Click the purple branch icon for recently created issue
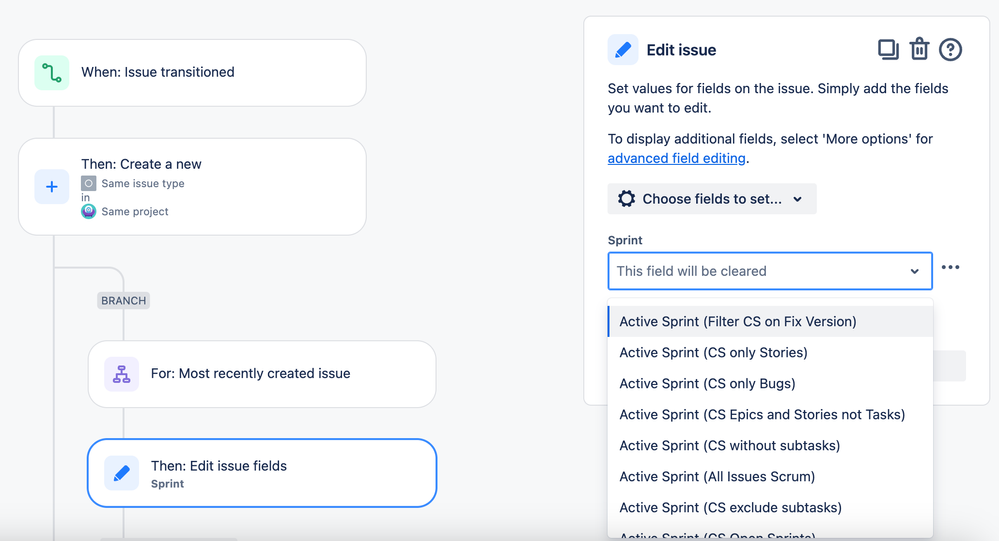Viewport: 999px width, 541px height. (x=121, y=374)
